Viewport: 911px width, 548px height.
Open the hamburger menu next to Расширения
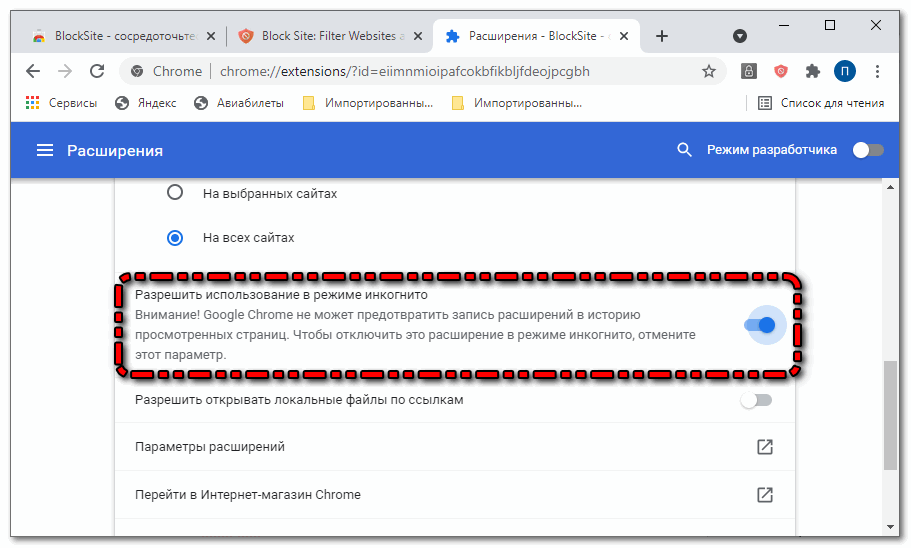(x=45, y=151)
